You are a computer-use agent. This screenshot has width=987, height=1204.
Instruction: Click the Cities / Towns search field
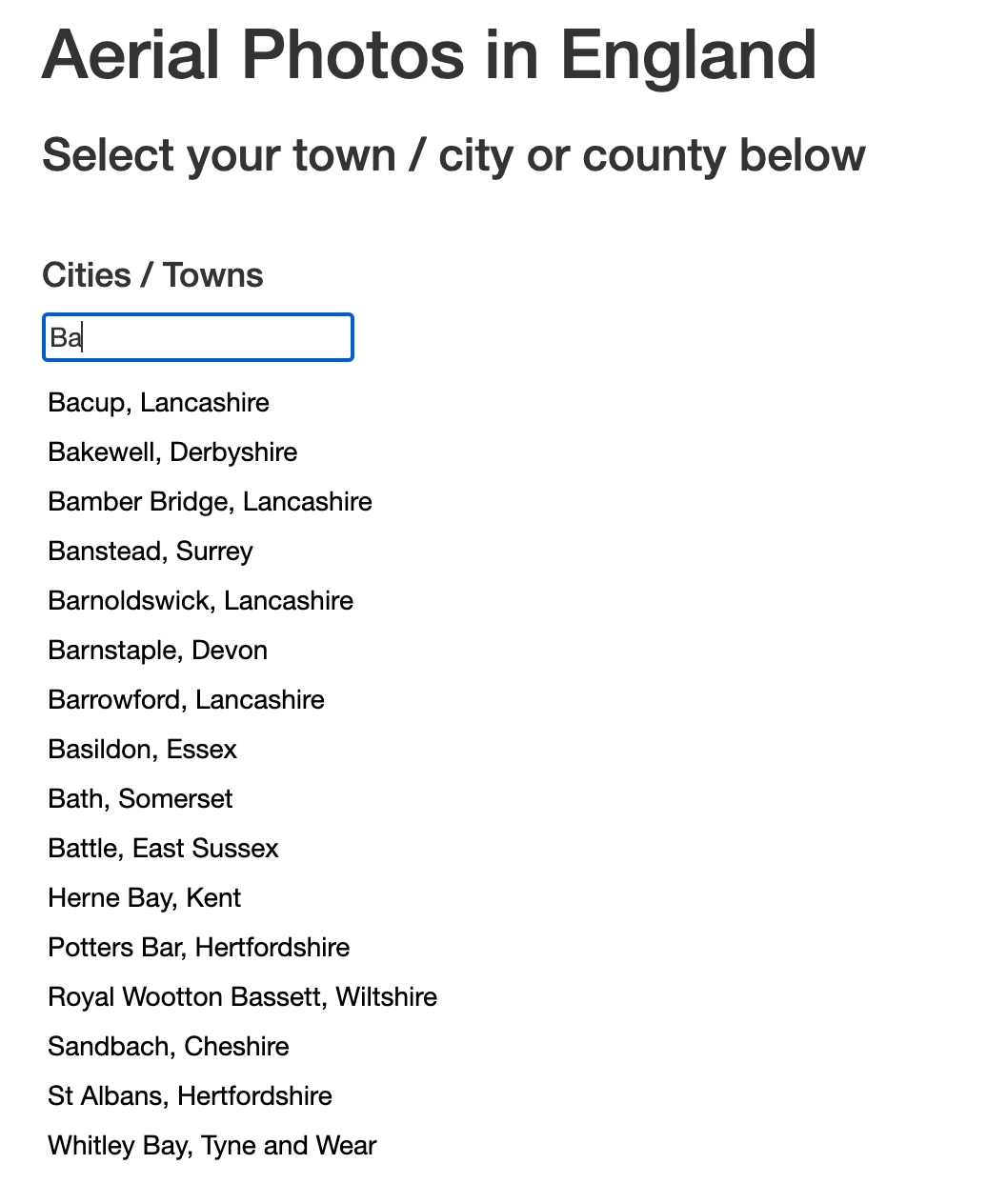tap(198, 337)
